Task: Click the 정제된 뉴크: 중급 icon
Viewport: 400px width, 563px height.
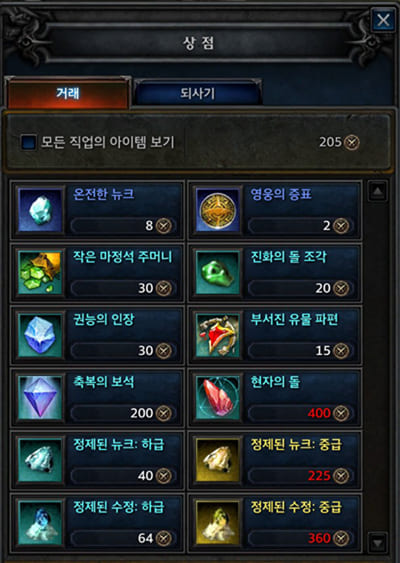Action: [x=218, y=460]
